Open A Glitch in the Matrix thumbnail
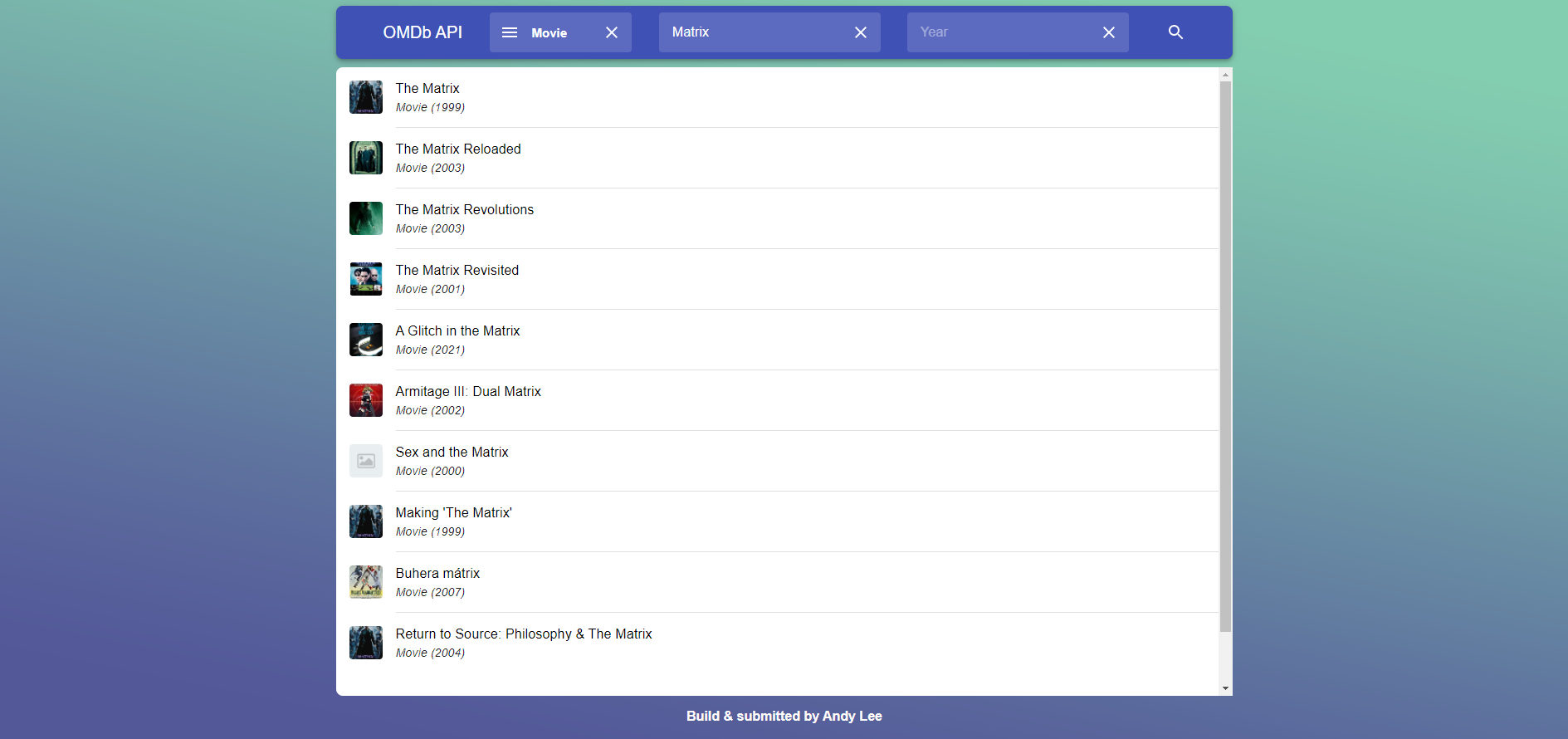Viewport: 1568px width, 739px height. click(x=366, y=340)
